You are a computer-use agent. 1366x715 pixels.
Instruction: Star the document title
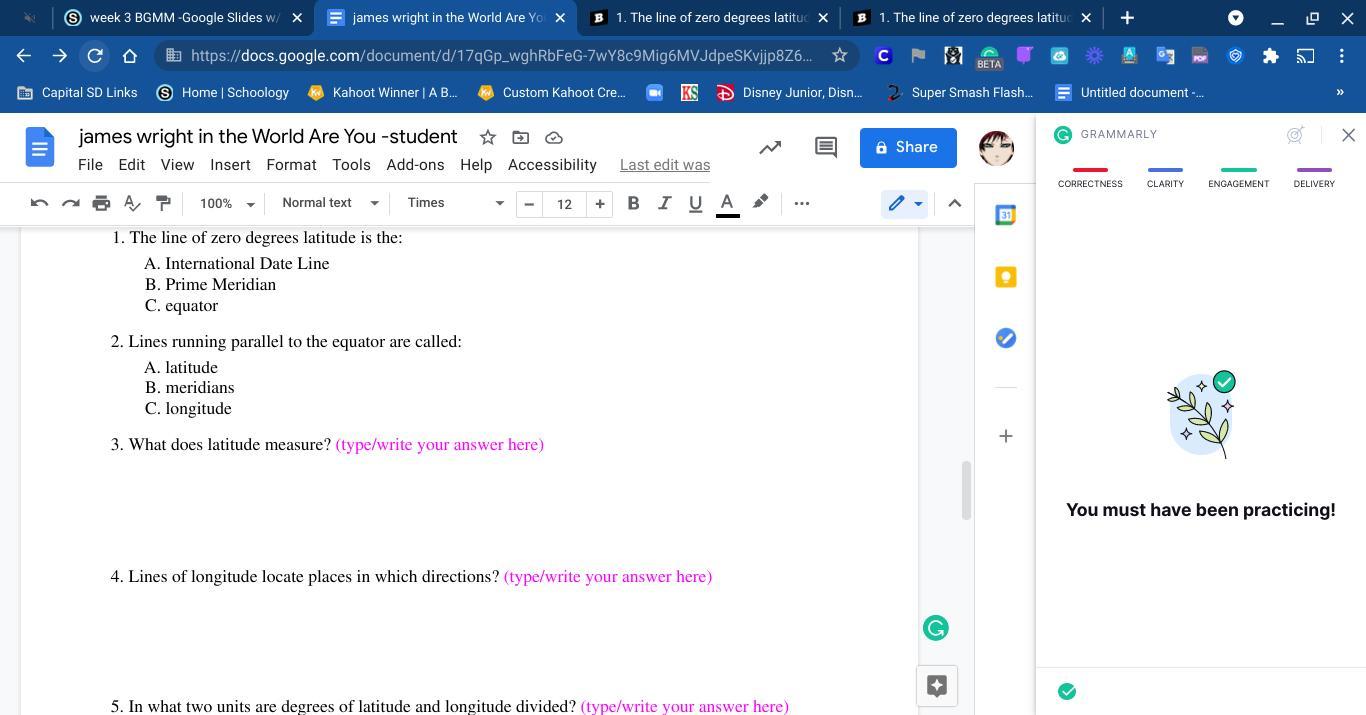(x=487, y=137)
